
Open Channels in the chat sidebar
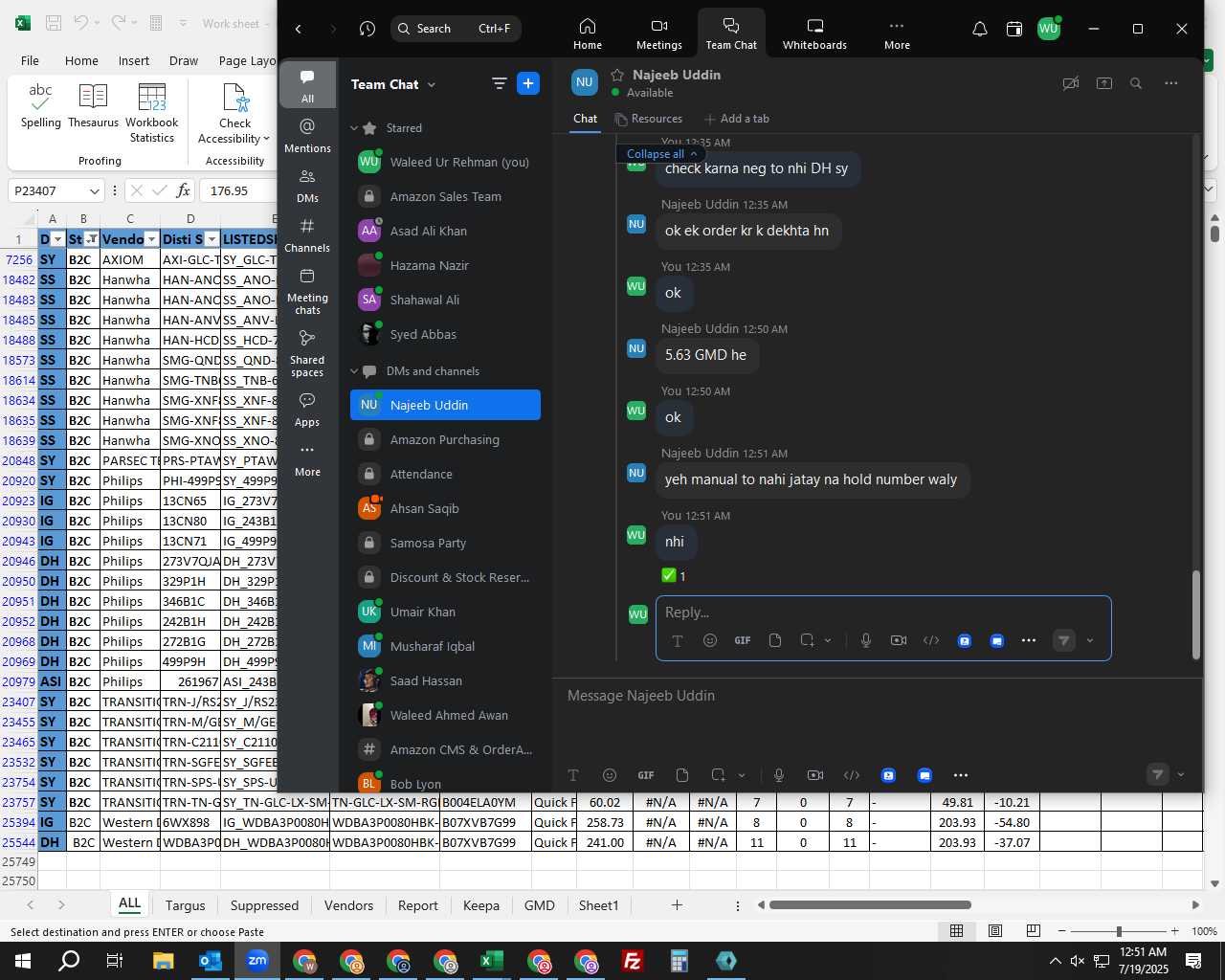pos(307,235)
